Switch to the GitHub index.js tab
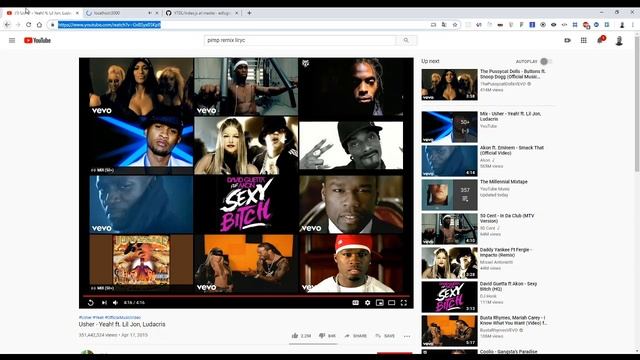The image size is (640, 360). (202, 13)
